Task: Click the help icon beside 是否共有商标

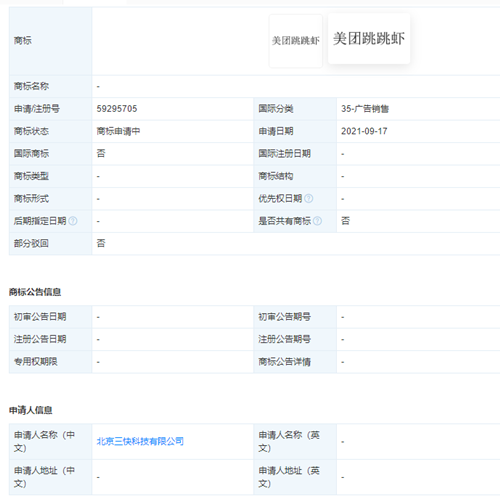Action: coord(318,221)
